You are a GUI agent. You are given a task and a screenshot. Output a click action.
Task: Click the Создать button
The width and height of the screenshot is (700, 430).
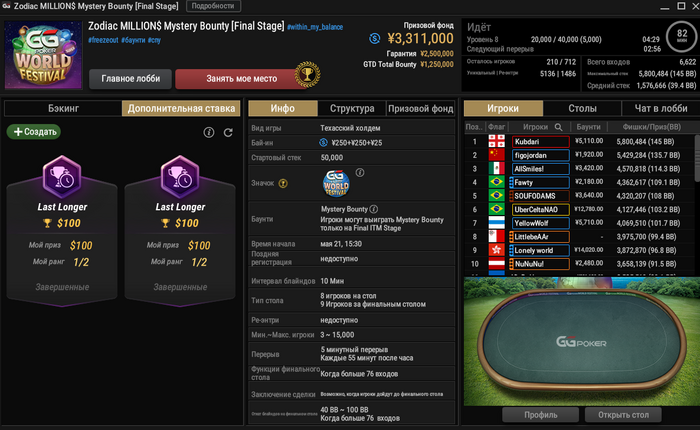pyautogui.click(x=34, y=132)
